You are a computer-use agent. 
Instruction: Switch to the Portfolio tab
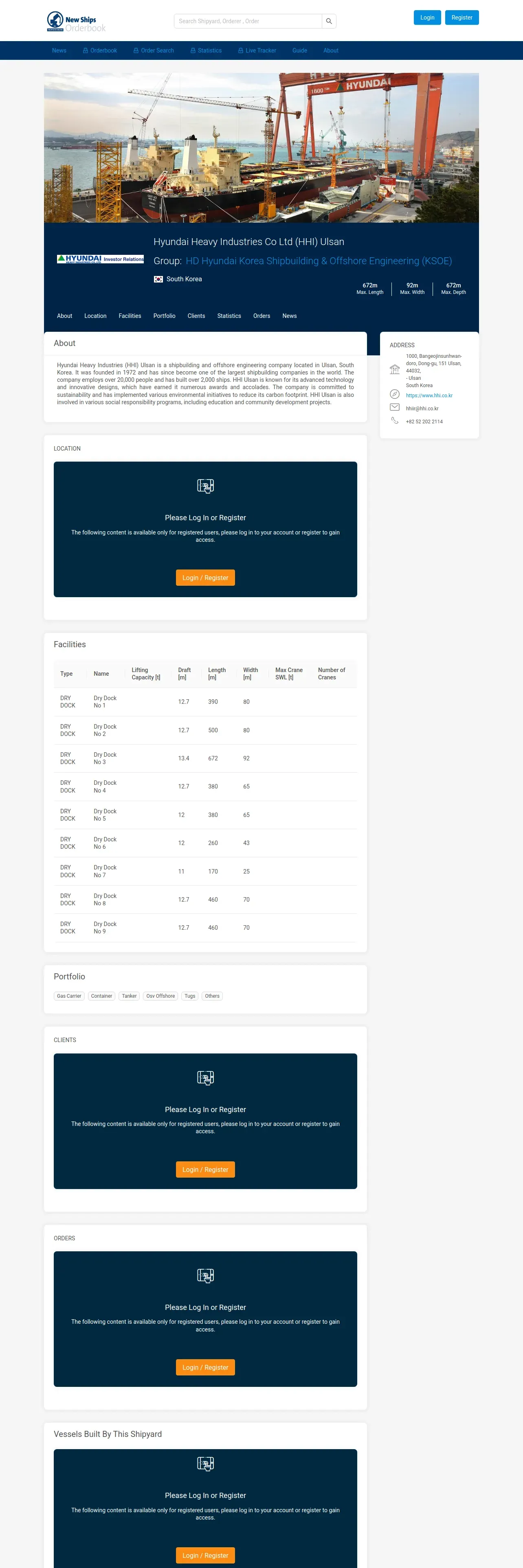click(x=165, y=316)
